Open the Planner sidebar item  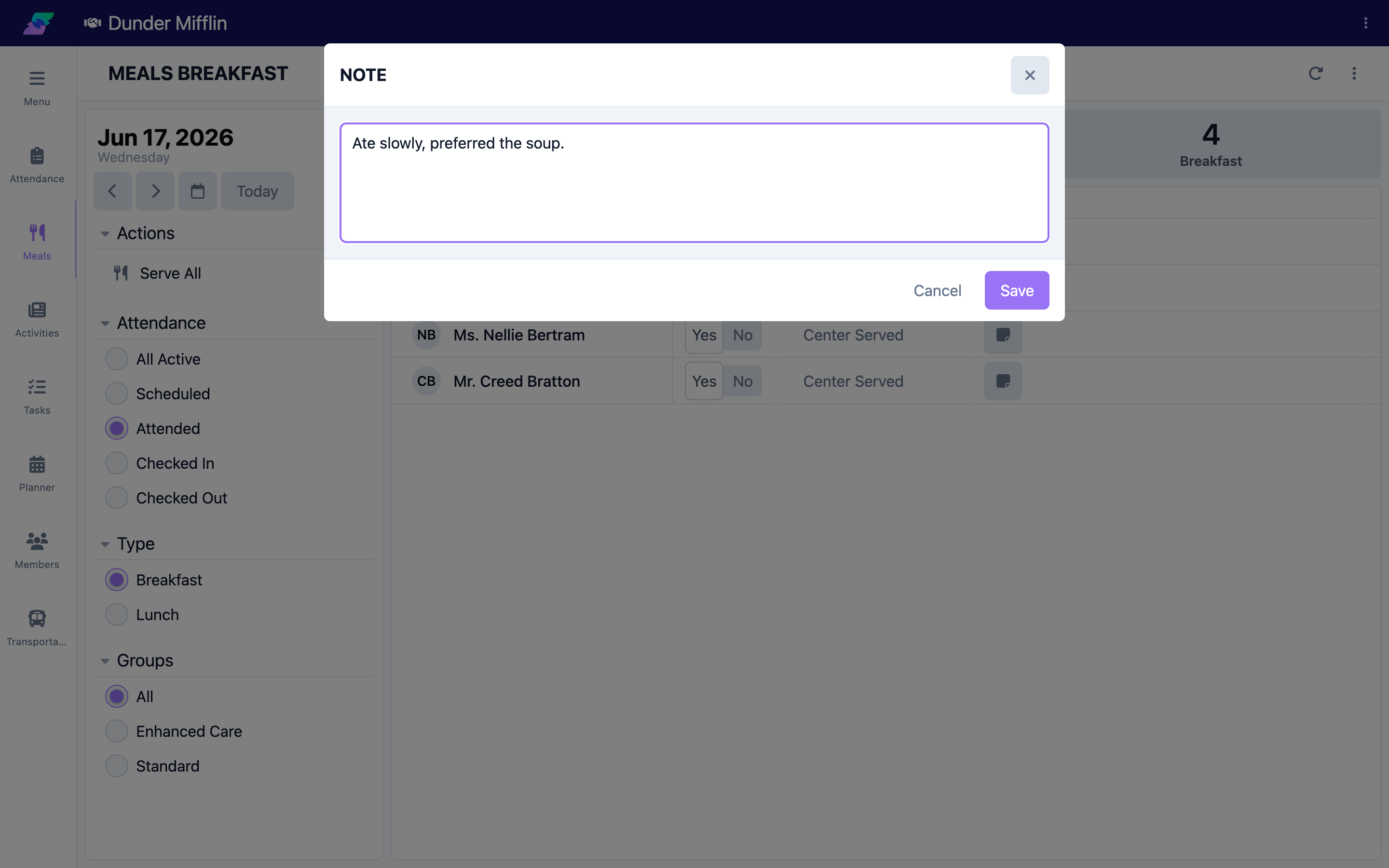pyautogui.click(x=37, y=474)
